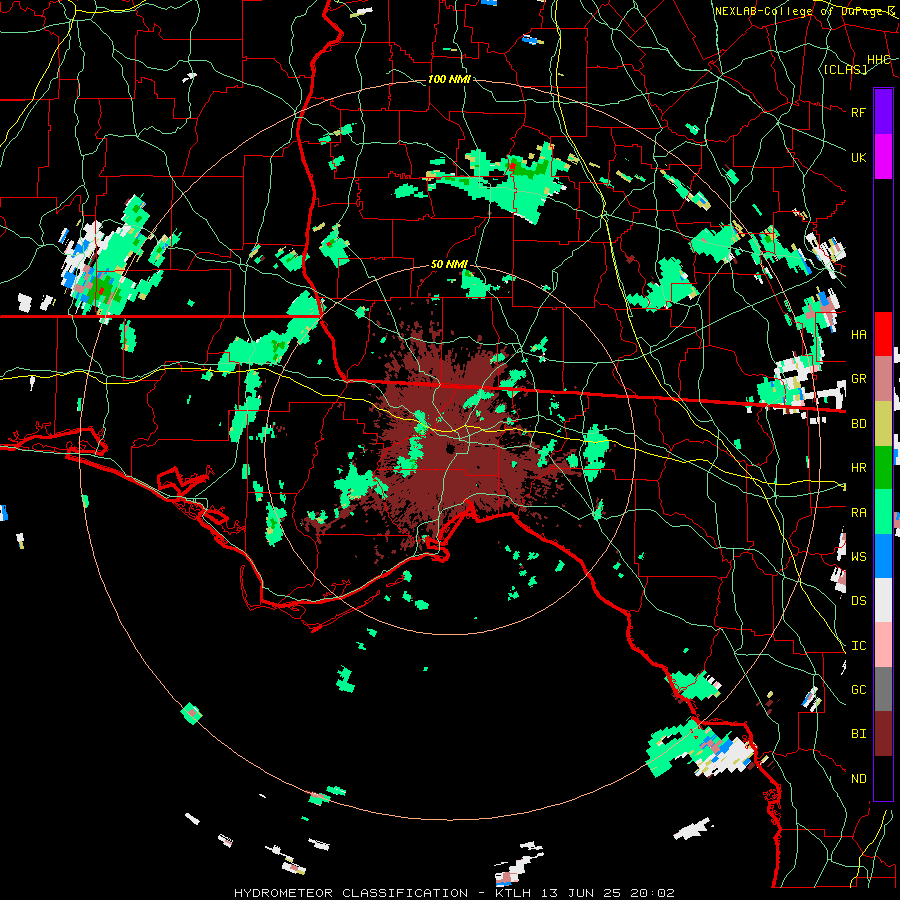Screen dimensions: 900x900
Task: Click the red HA legend color swatch
Action: pyautogui.click(x=883, y=334)
